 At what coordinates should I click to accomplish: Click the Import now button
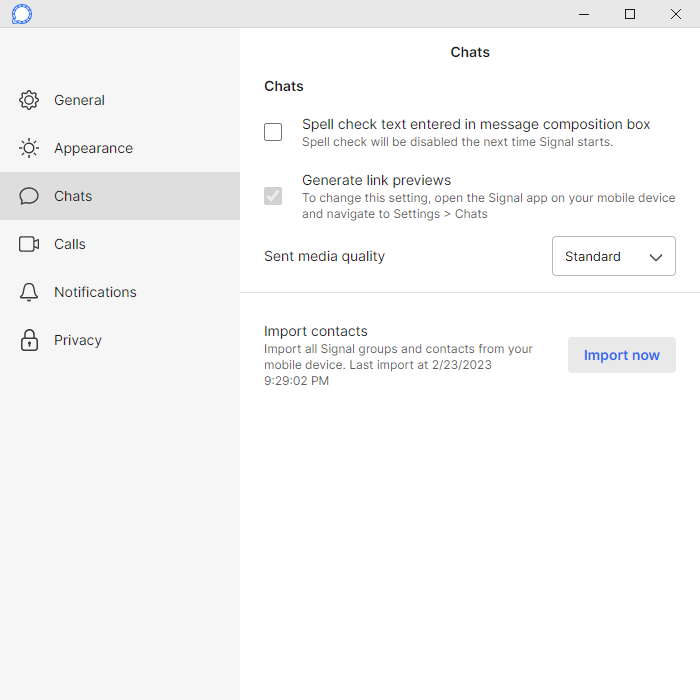click(x=621, y=355)
